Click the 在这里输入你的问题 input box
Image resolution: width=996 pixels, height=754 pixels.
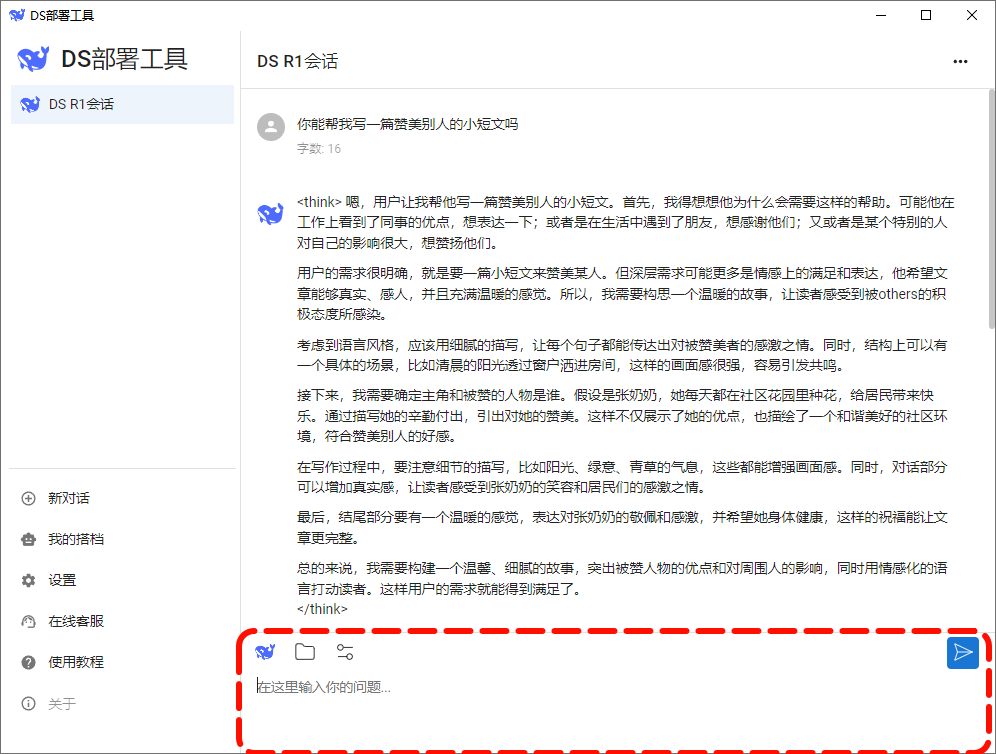616,708
